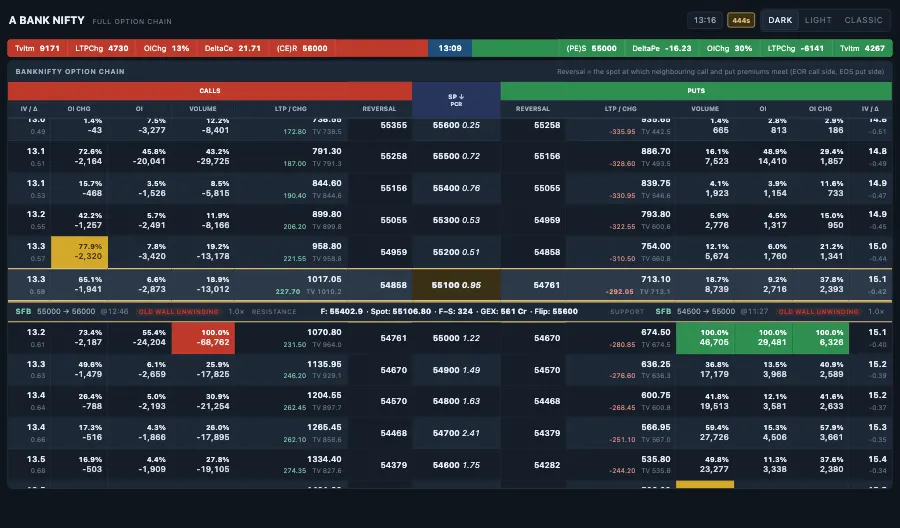
Task: Click the SFB 54500 → 55000 support label
Action: pyautogui.click(x=695, y=312)
